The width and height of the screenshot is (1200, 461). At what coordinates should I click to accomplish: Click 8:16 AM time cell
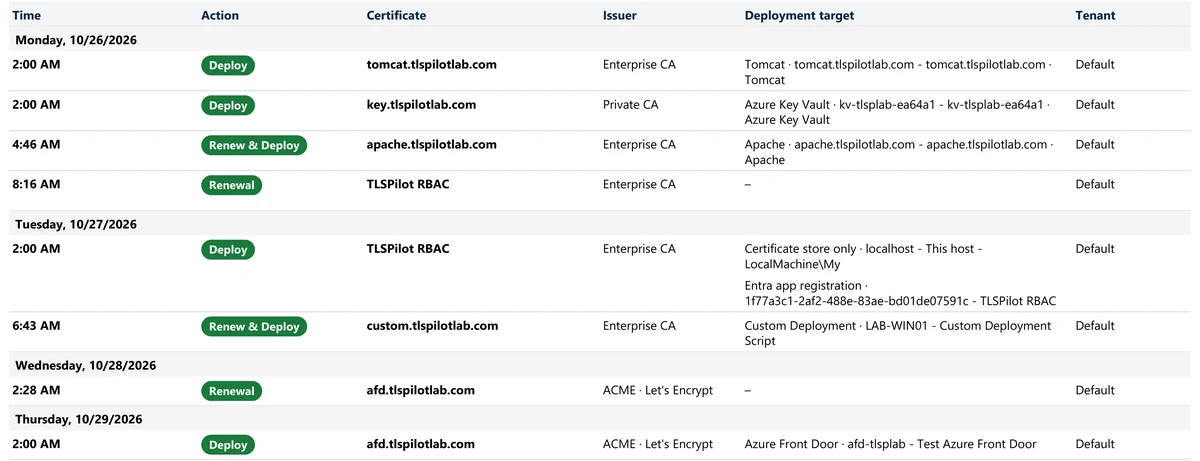[x=36, y=184]
